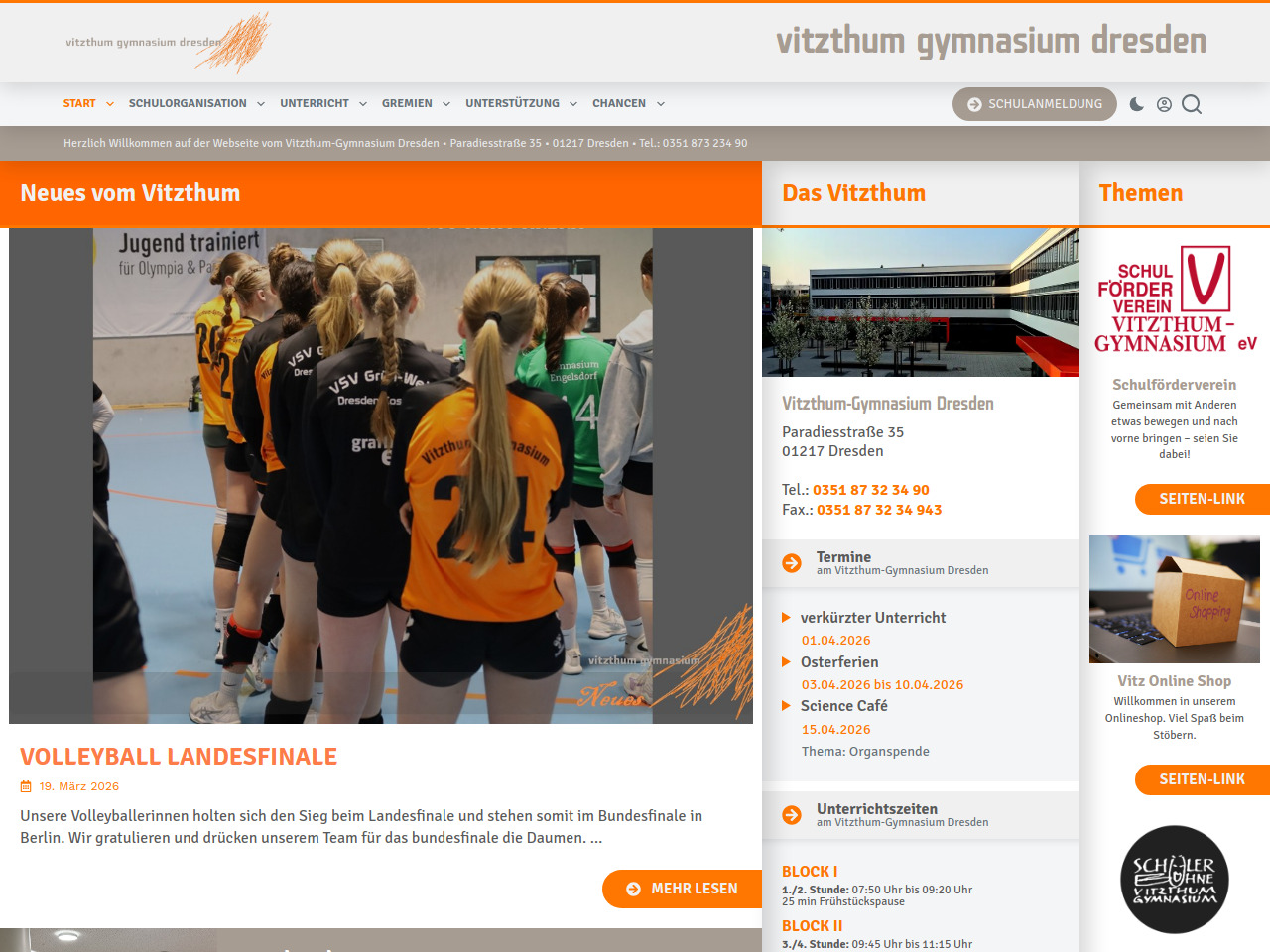Viewport: 1270px width, 952px height.
Task: Click the vitzthum gymnasium dresden logo
Action: (167, 43)
